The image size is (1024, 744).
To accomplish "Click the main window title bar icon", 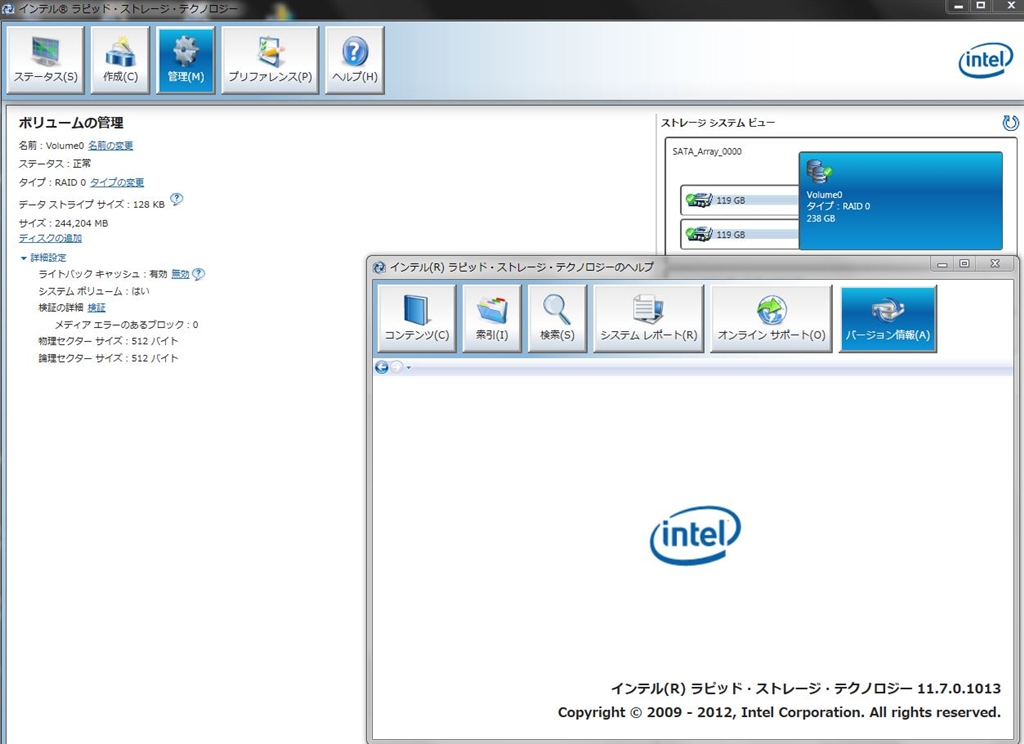I will (8, 8).
